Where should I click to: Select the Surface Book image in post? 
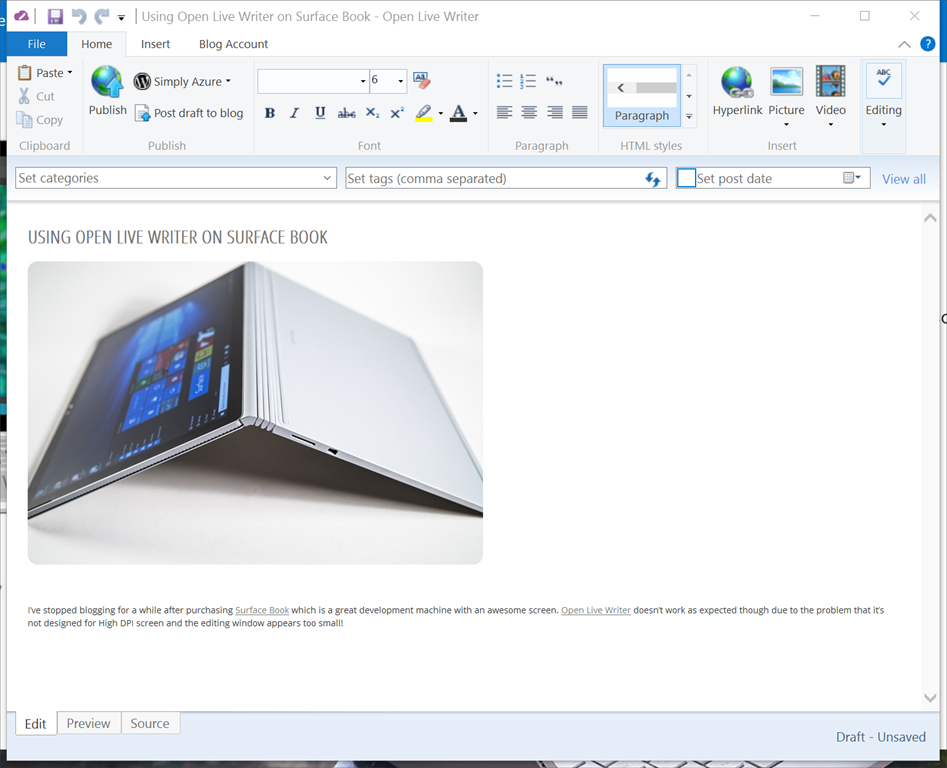255,413
